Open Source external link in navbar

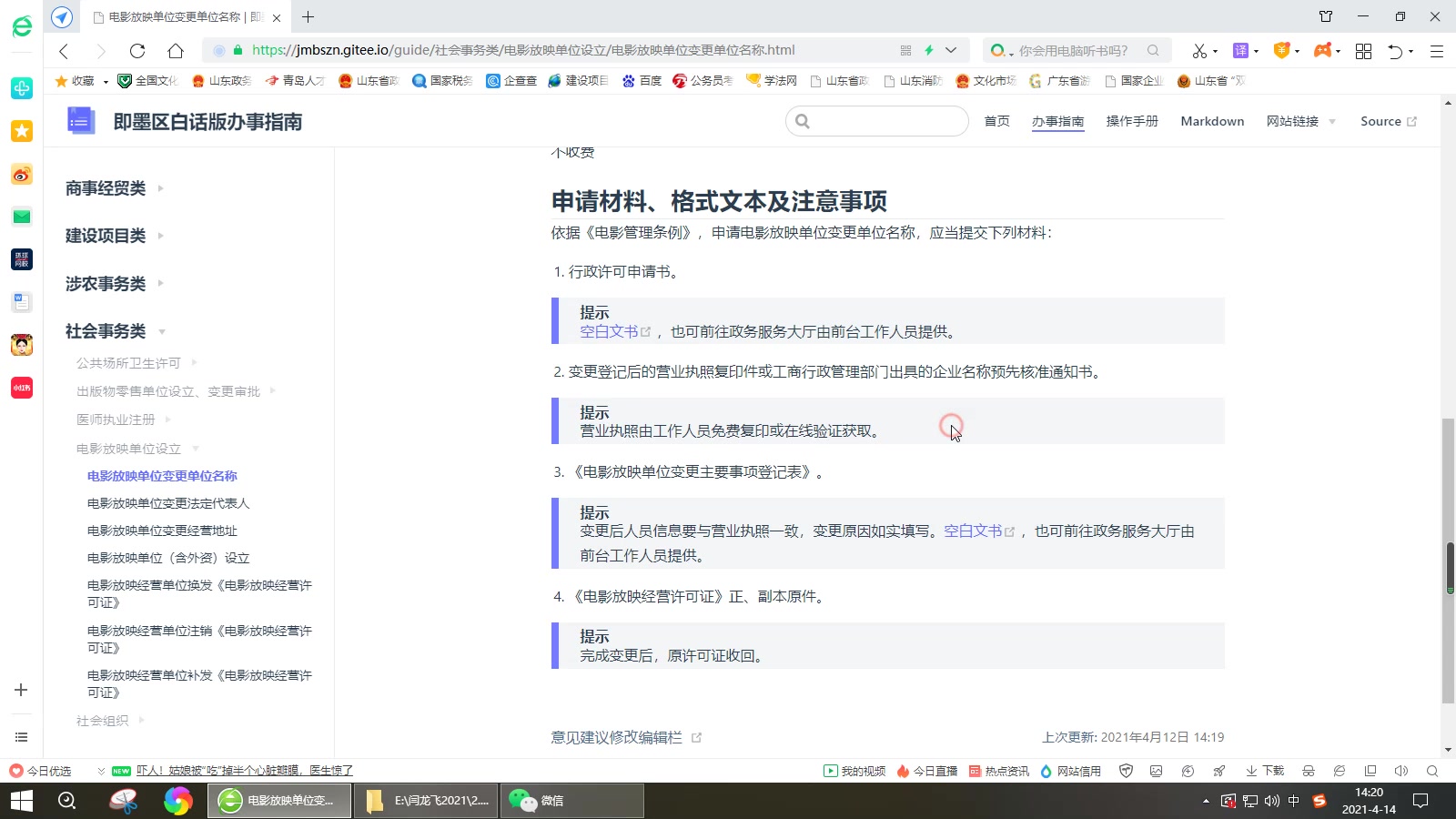1388,121
